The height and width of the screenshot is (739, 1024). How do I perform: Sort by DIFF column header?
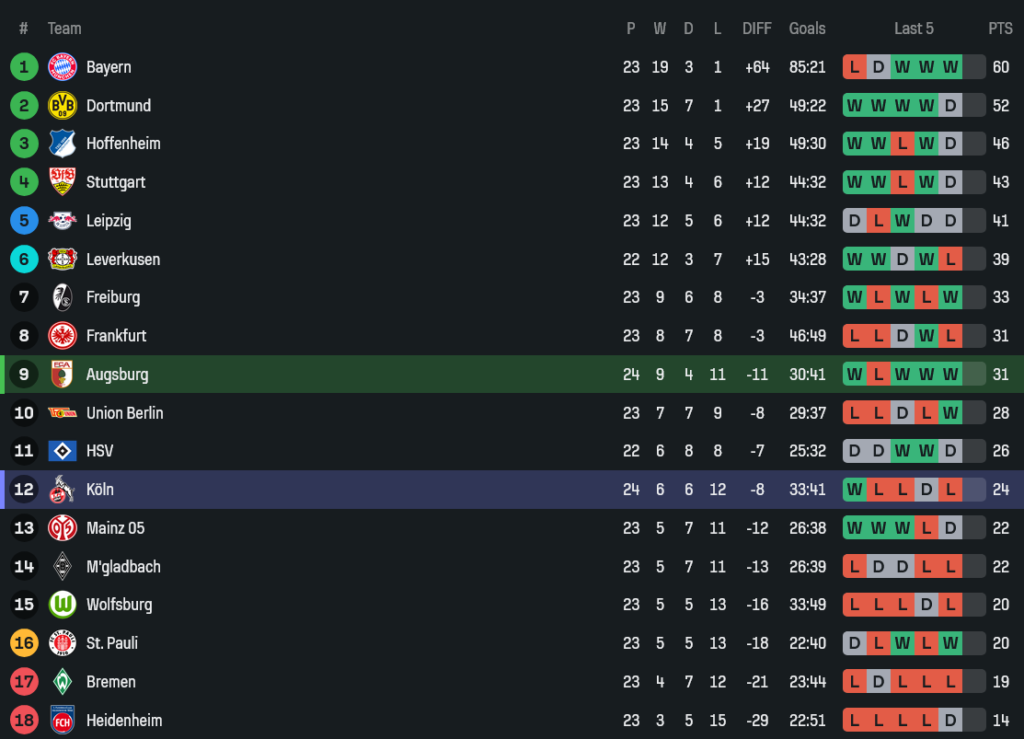(x=757, y=28)
